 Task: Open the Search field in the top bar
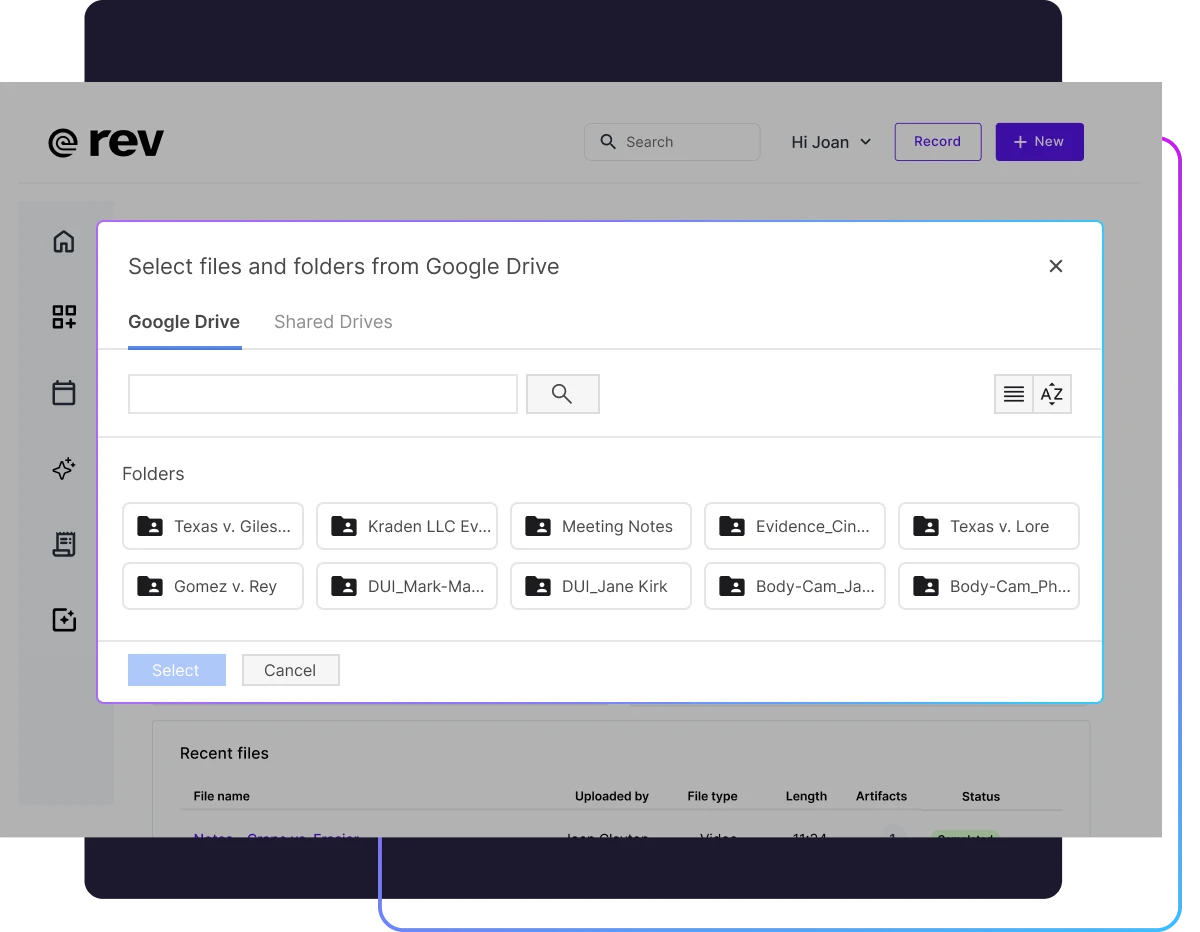(672, 141)
